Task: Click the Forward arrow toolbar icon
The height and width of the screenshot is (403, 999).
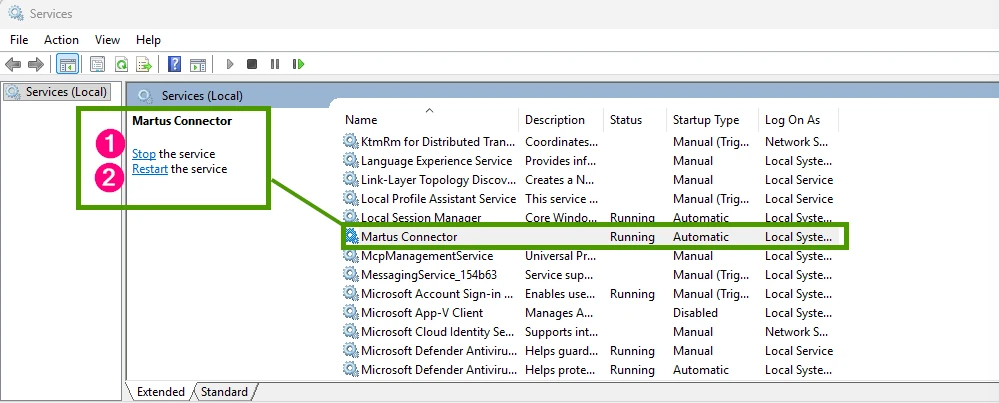Action: (36, 64)
